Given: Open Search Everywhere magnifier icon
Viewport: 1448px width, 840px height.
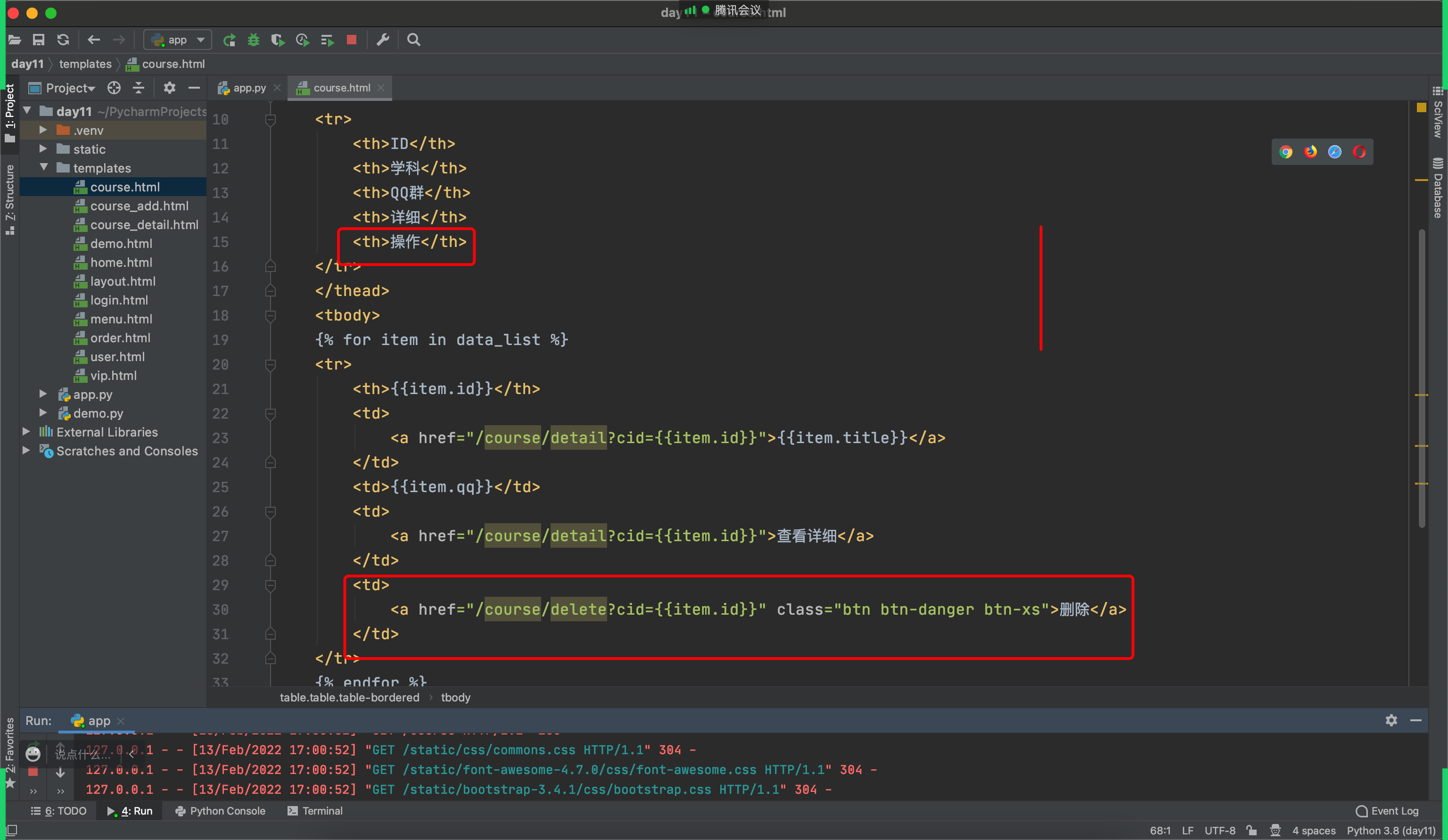Looking at the screenshot, I should pos(414,40).
